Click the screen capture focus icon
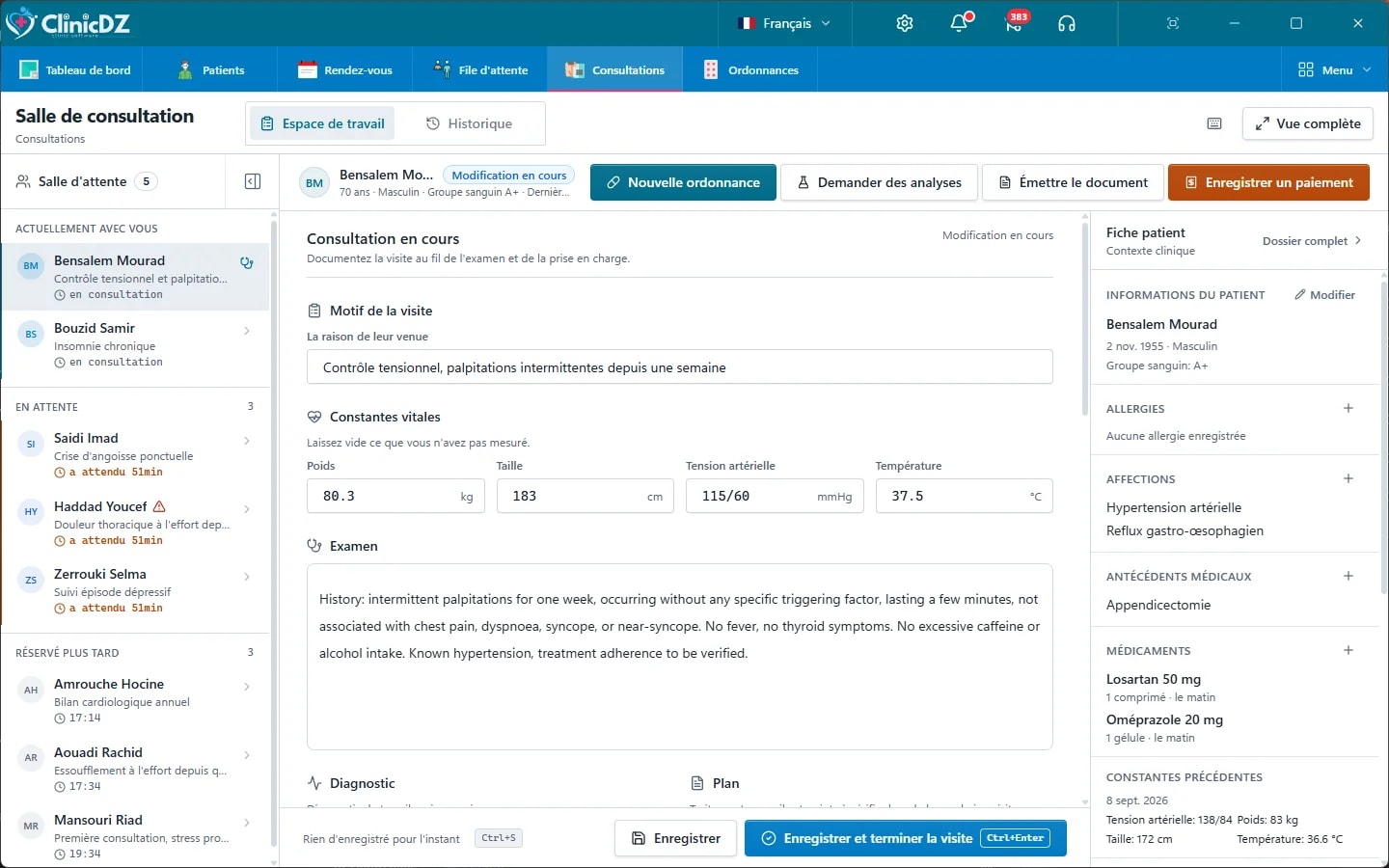The image size is (1389, 868). pos(1173,23)
